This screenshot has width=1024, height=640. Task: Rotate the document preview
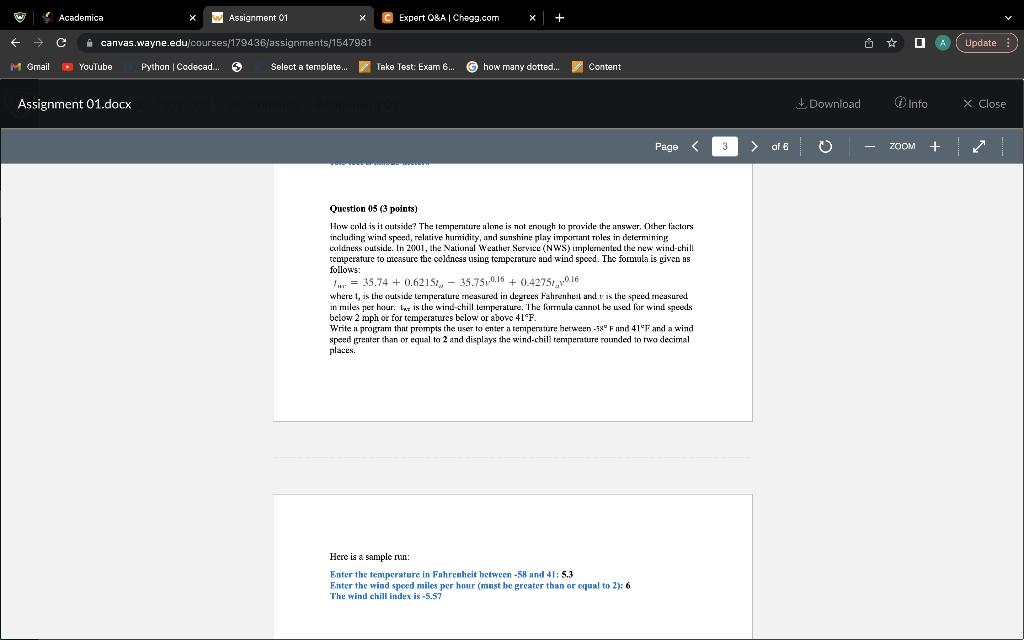(x=825, y=146)
